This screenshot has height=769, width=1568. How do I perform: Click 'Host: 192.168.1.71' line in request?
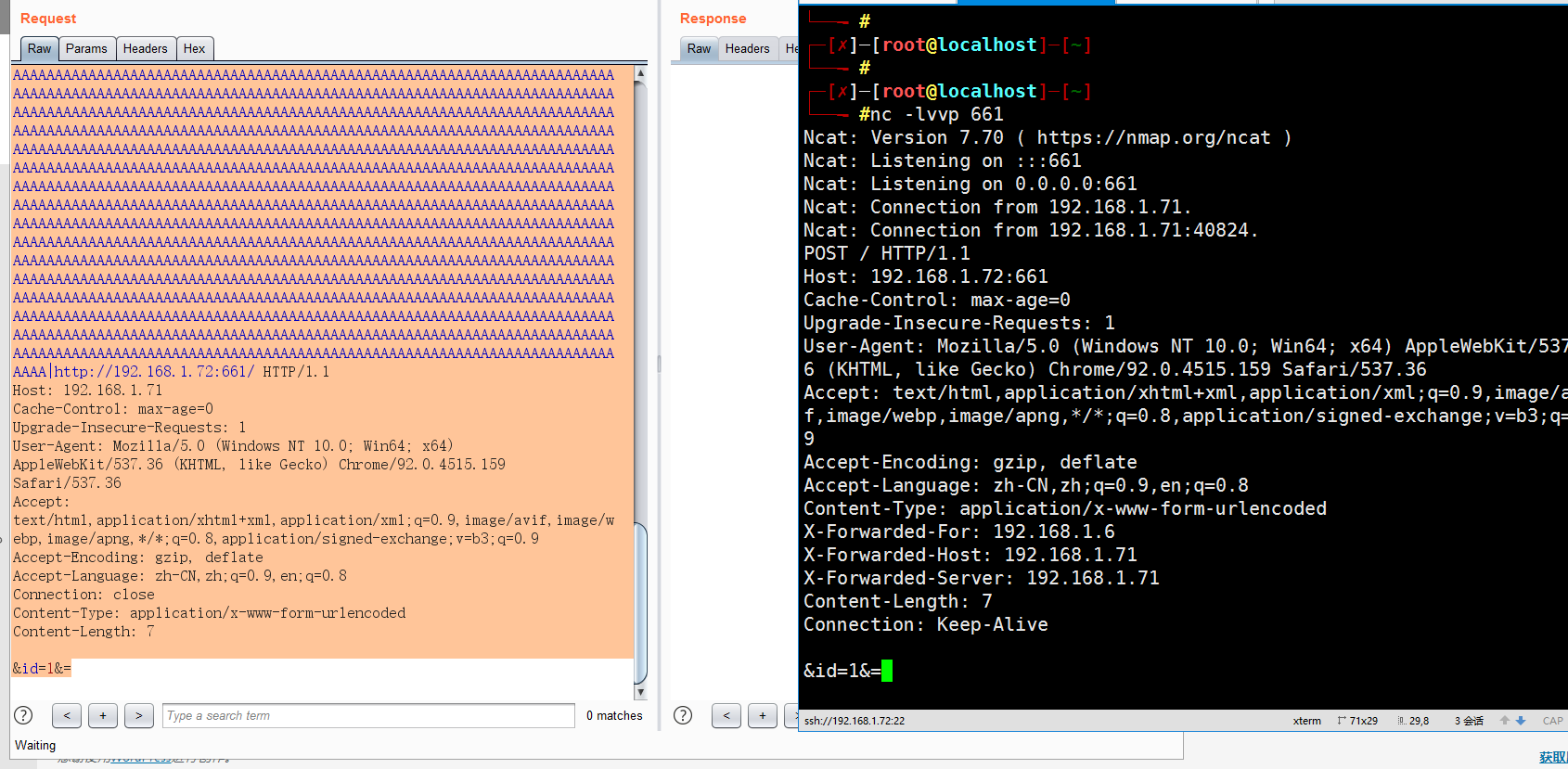pos(87,390)
